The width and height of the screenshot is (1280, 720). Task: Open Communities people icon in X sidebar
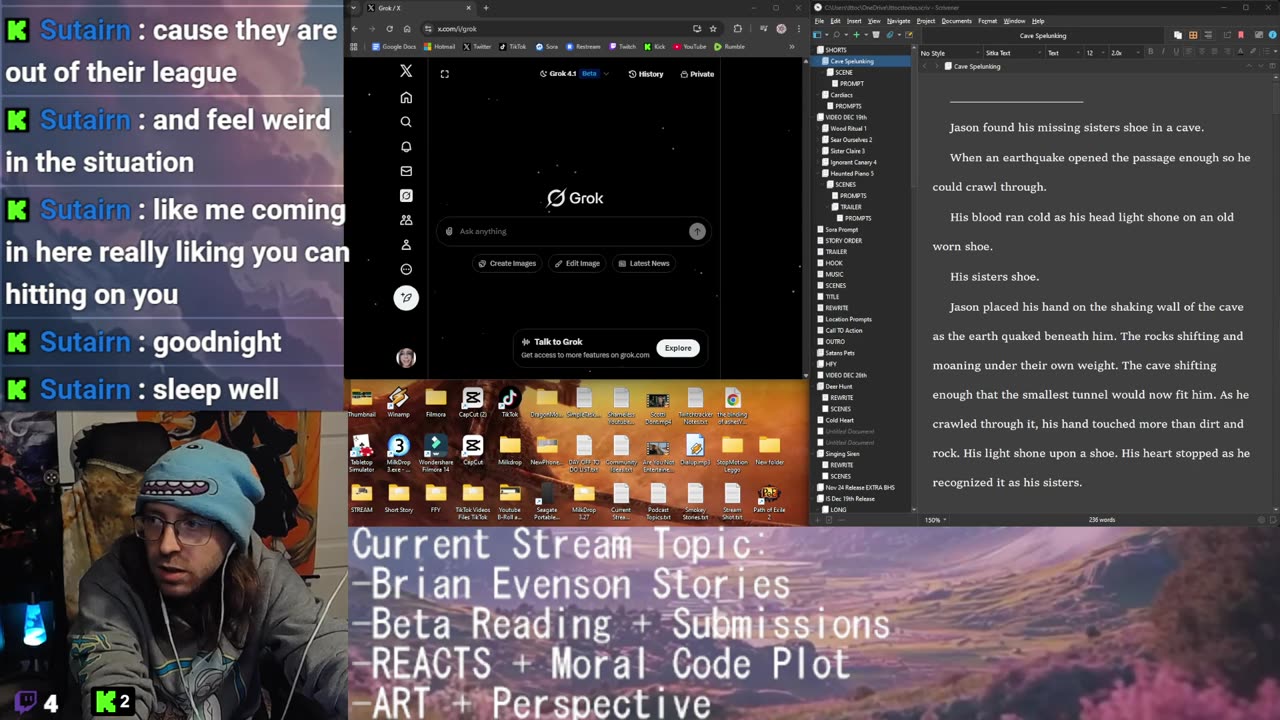[406, 220]
